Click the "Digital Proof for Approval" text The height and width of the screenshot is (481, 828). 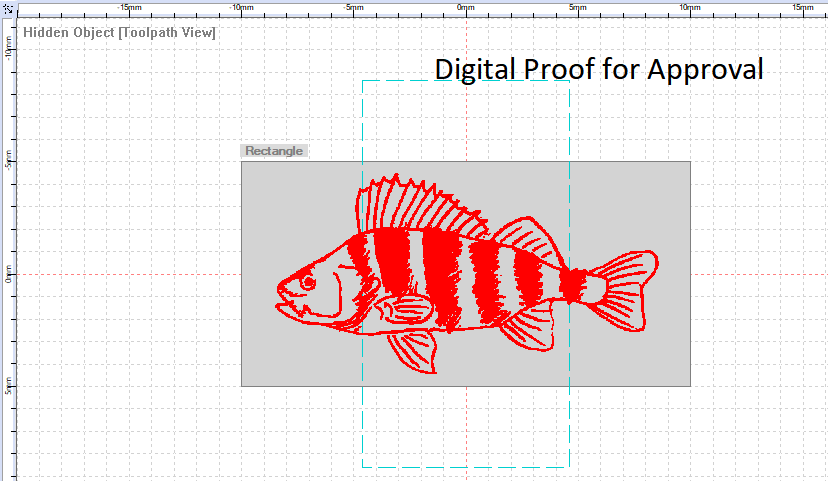pyautogui.click(x=598, y=69)
